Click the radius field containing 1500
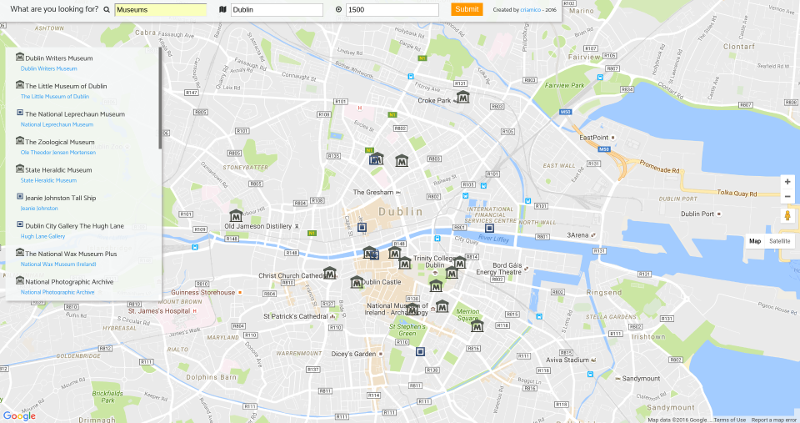The image size is (800, 423). click(x=392, y=10)
